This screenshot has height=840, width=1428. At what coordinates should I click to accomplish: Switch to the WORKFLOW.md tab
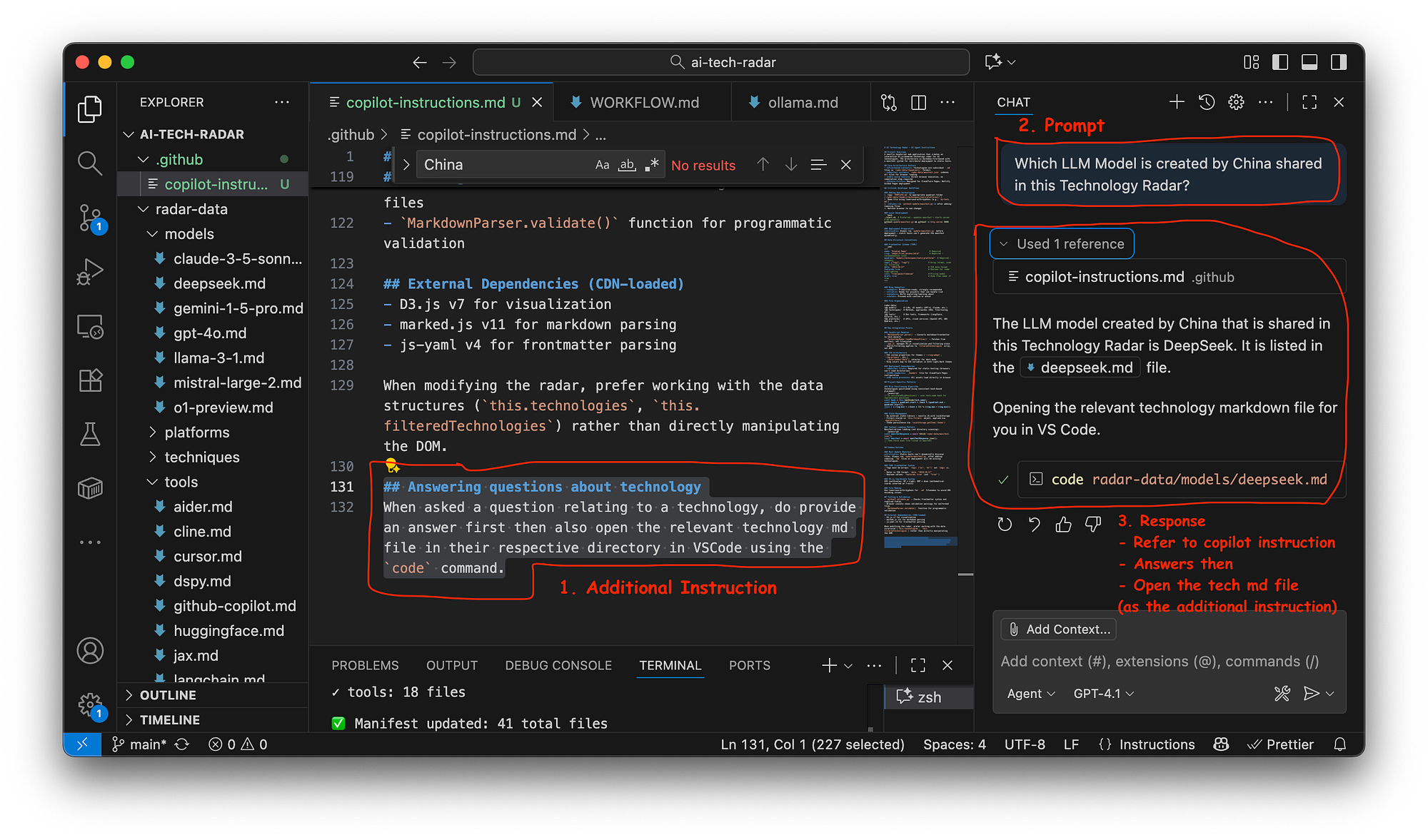tap(643, 103)
